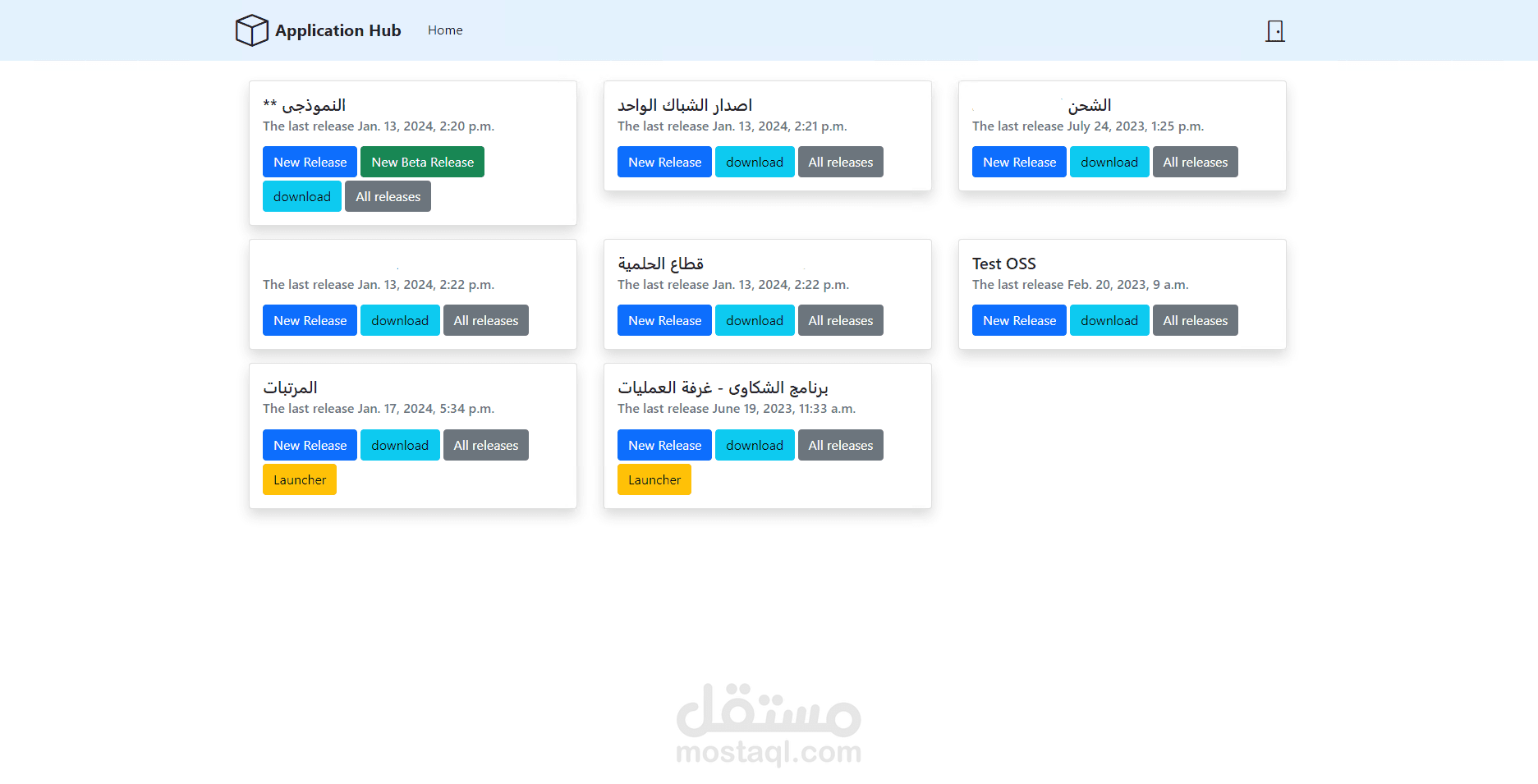Download اصدار الشباك الواحد application

click(755, 162)
